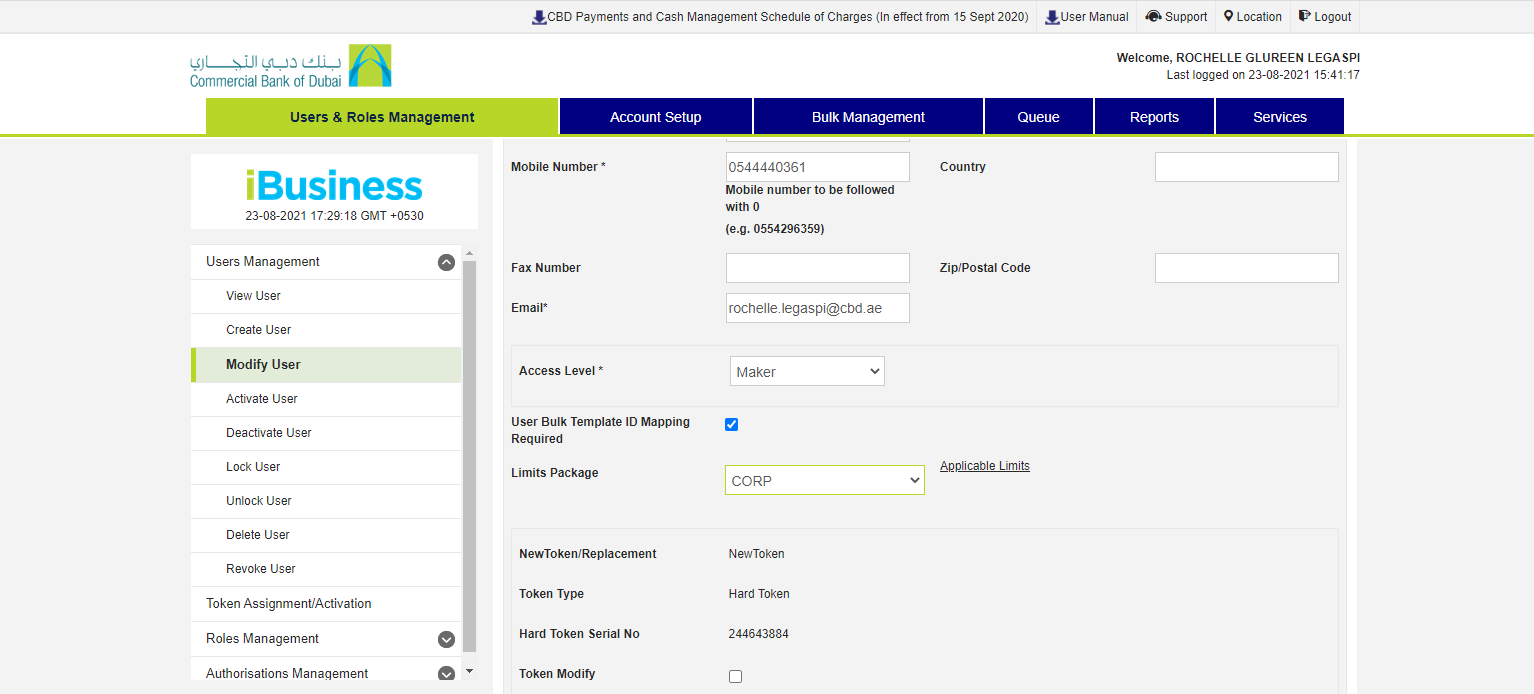Select Create User in the sidebar

click(x=258, y=330)
